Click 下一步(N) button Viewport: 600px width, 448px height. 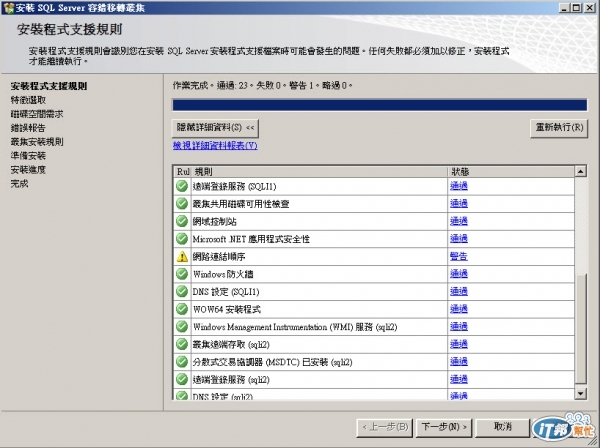444,427
